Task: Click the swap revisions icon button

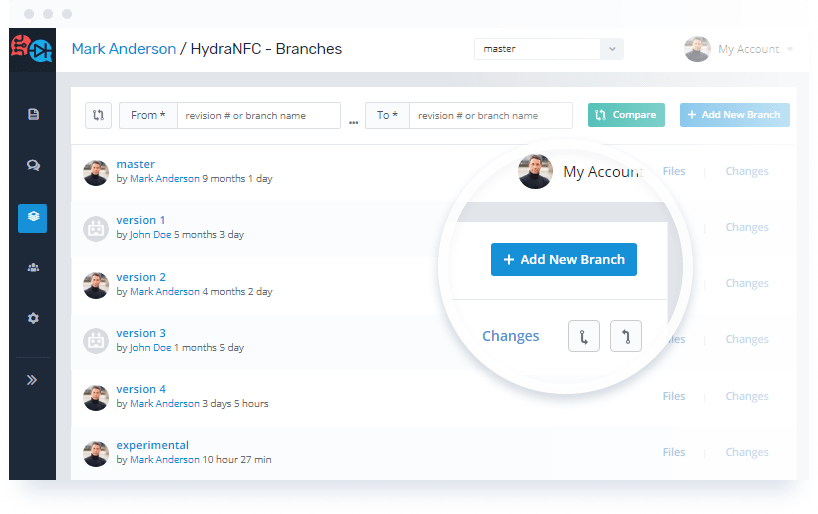Action: coord(99,115)
